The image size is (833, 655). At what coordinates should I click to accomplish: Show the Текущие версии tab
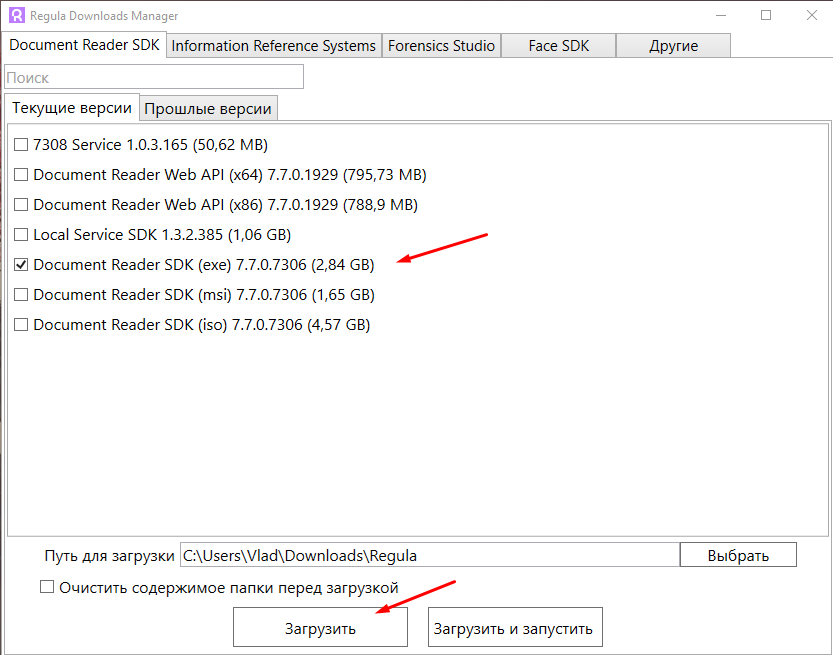[x=72, y=108]
